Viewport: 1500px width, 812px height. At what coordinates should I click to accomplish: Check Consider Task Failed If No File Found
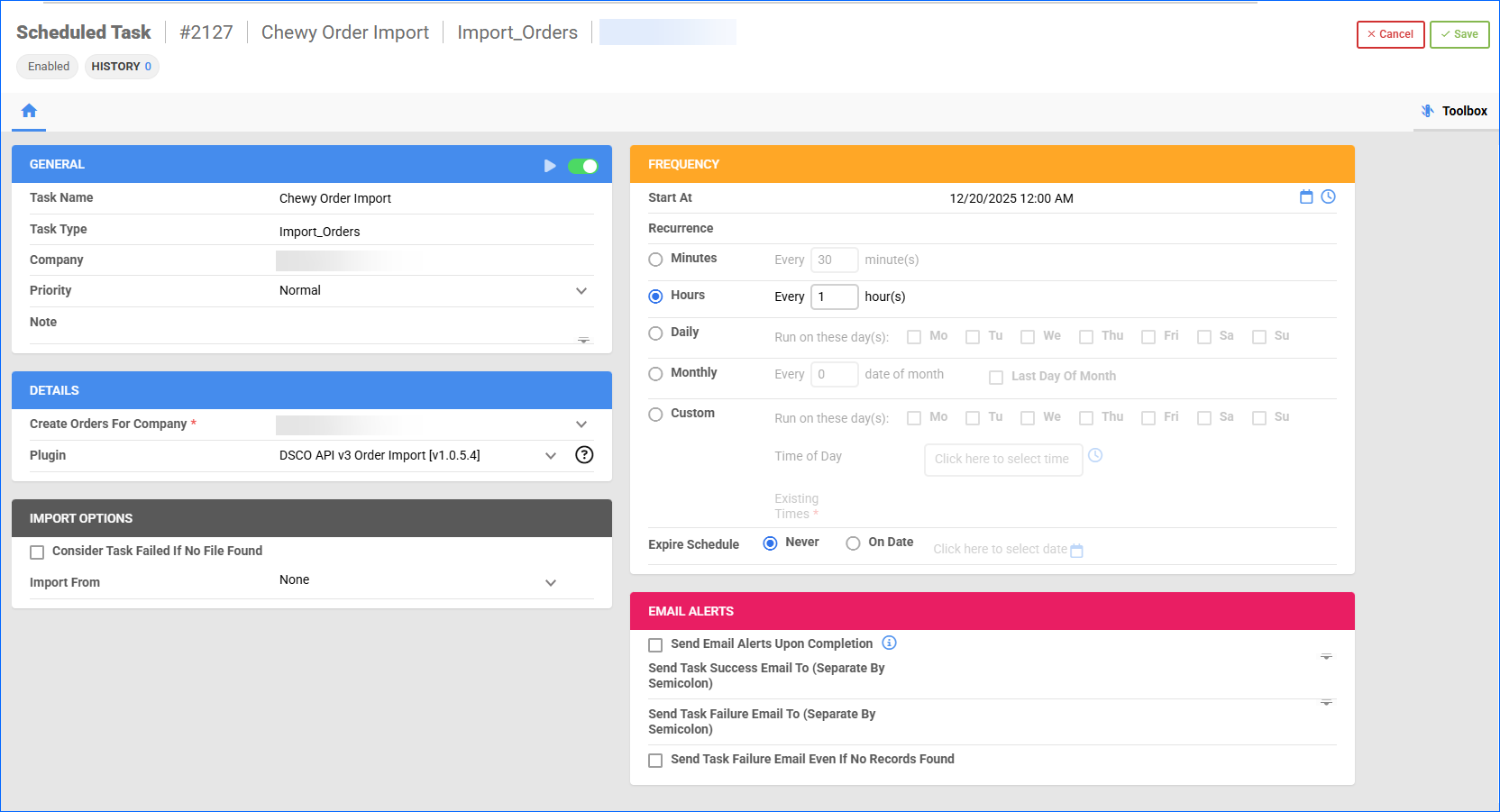[x=37, y=552]
